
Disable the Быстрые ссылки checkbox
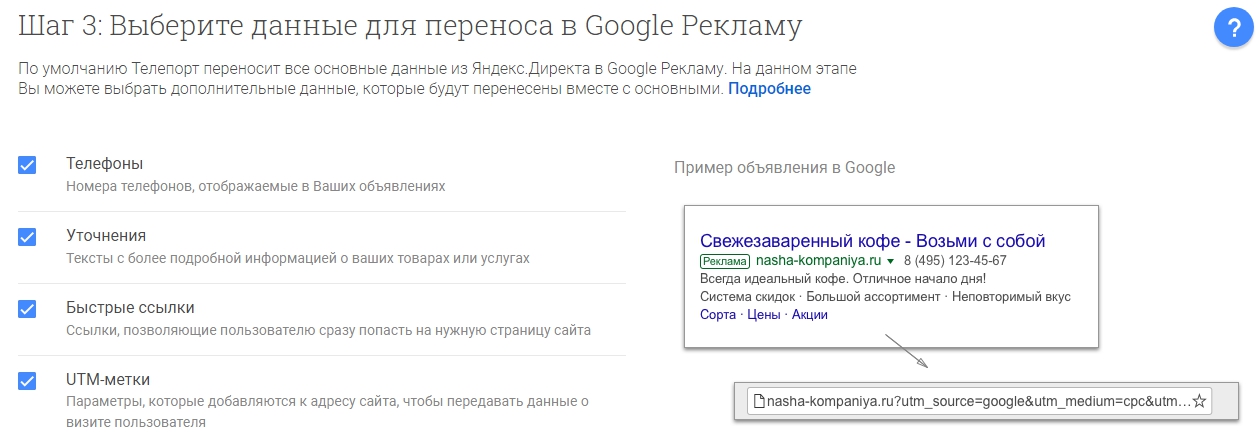click(x=27, y=309)
